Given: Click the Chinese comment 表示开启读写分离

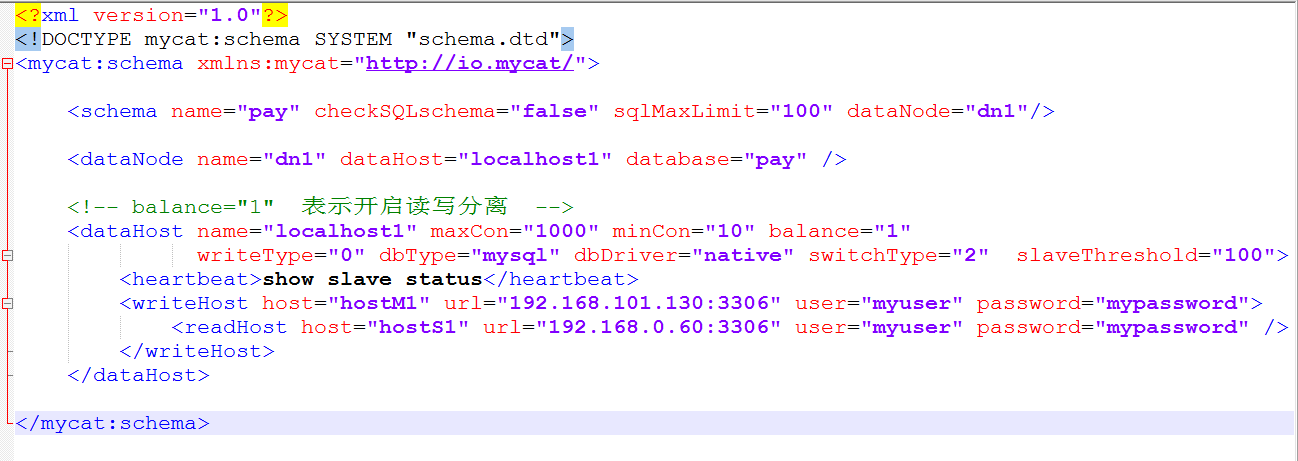Looking at the screenshot, I should pos(405,207).
